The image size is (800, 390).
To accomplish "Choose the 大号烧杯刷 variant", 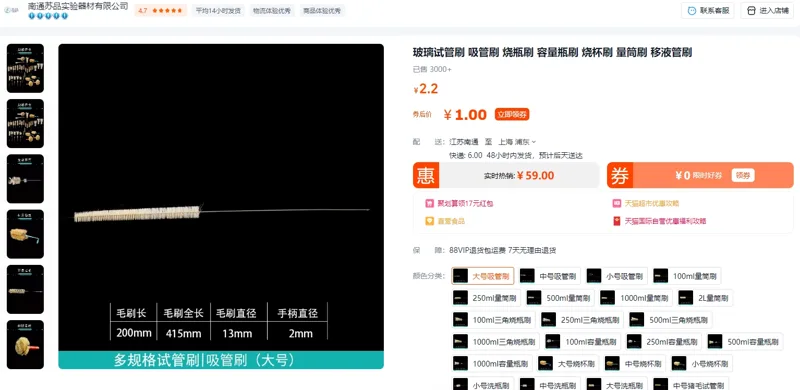I will click(x=568, y=363).
